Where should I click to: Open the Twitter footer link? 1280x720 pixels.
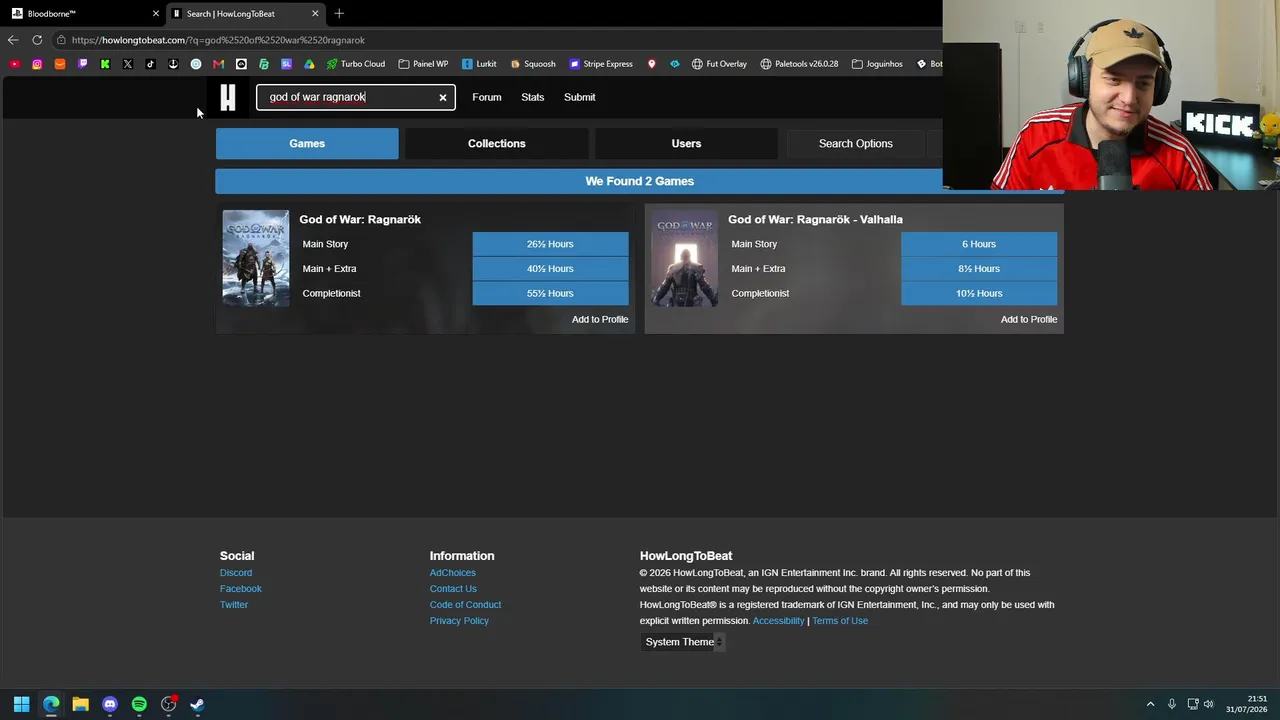click(x=234, y=605)
